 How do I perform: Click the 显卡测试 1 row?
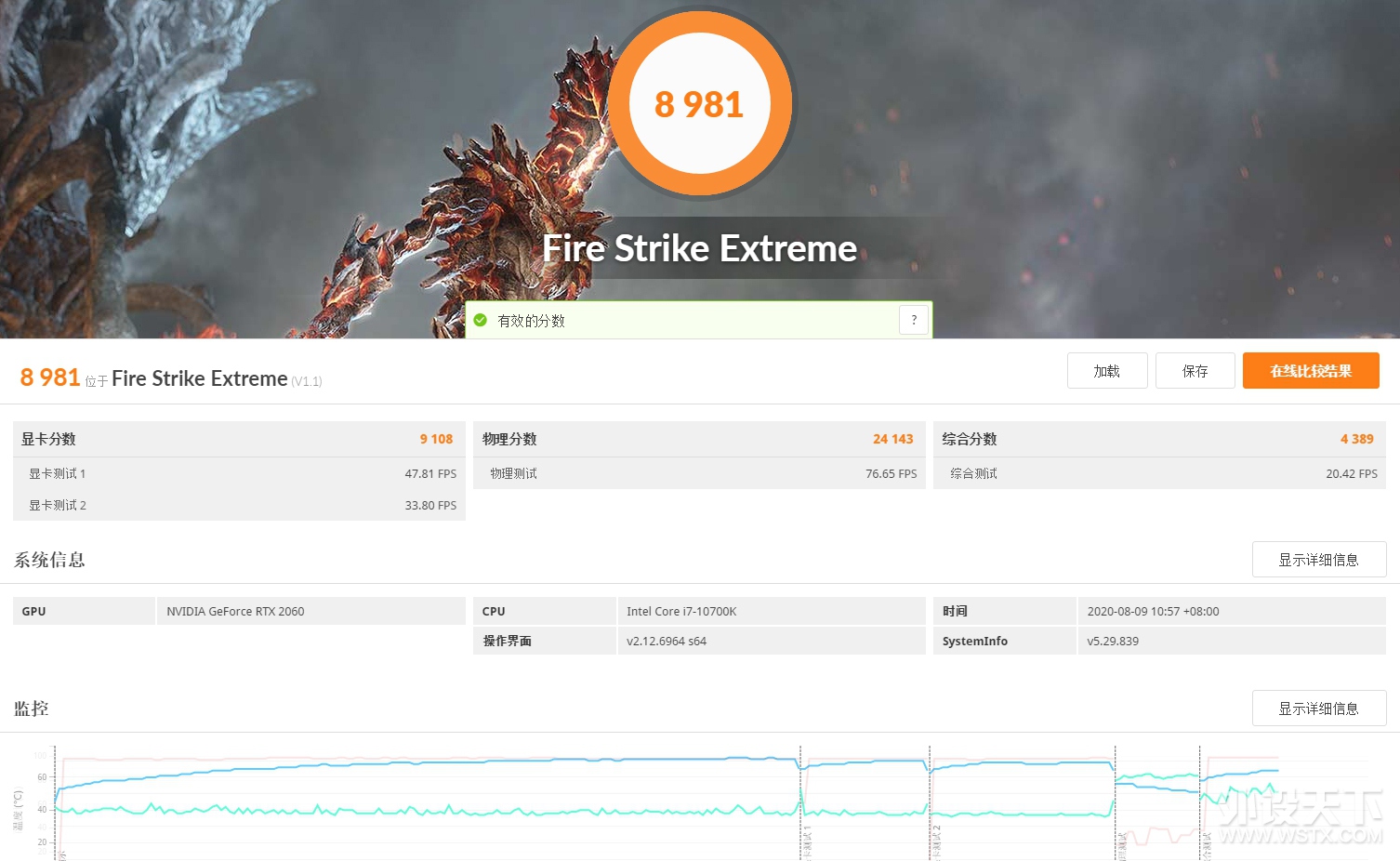click(239, 473)
